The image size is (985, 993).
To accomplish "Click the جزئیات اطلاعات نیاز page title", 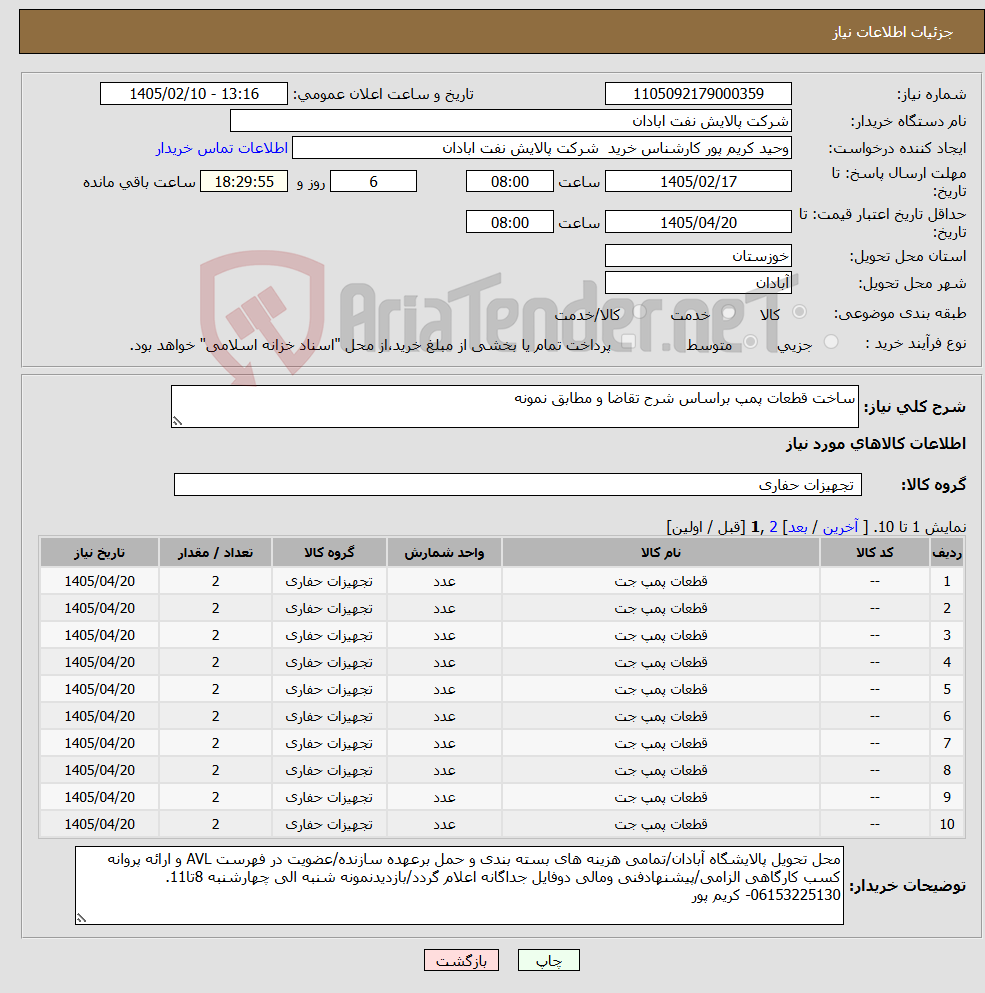I will tap(892, 32).
